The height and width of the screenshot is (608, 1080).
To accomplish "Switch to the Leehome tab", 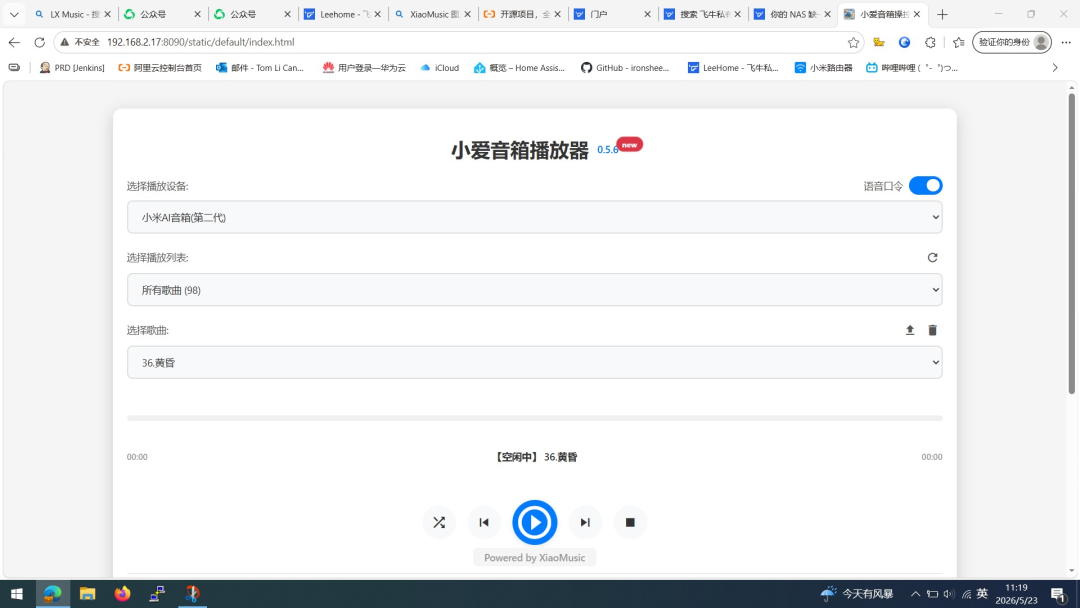I will (343, 14).
